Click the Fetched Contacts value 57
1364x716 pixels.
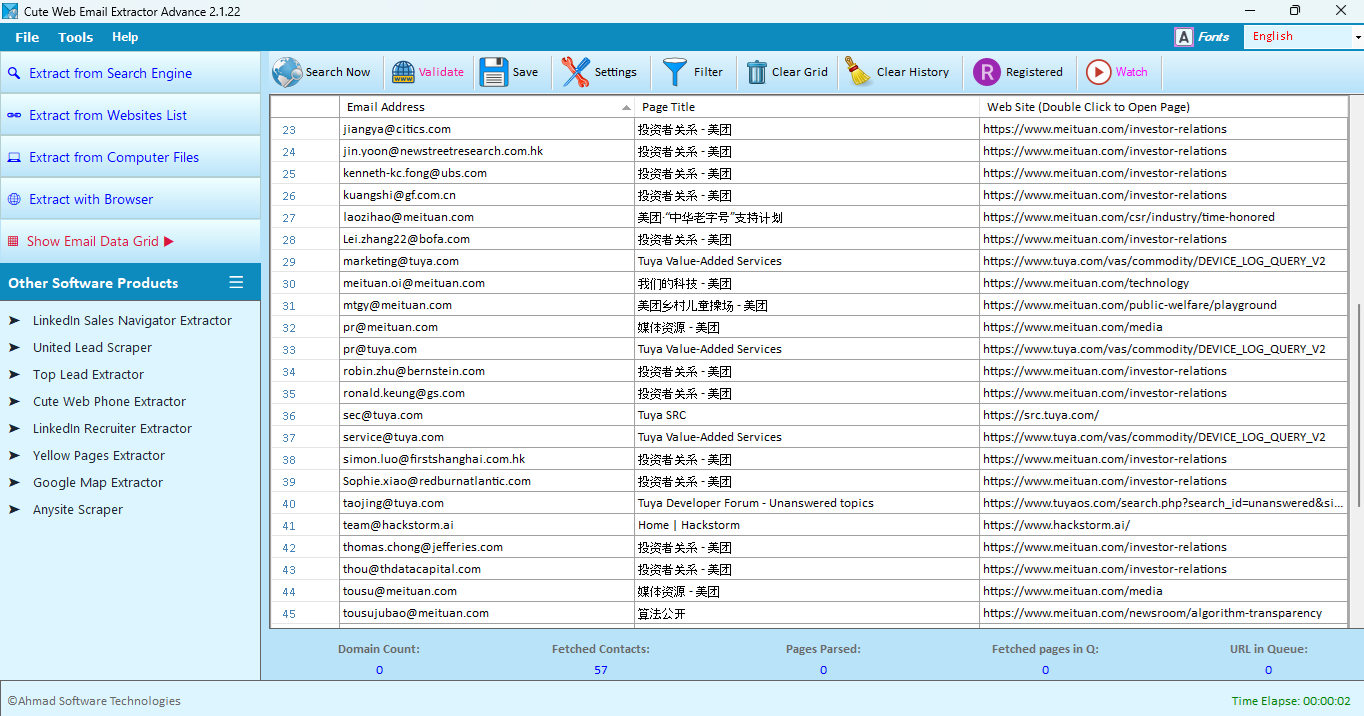click(600, 670)
